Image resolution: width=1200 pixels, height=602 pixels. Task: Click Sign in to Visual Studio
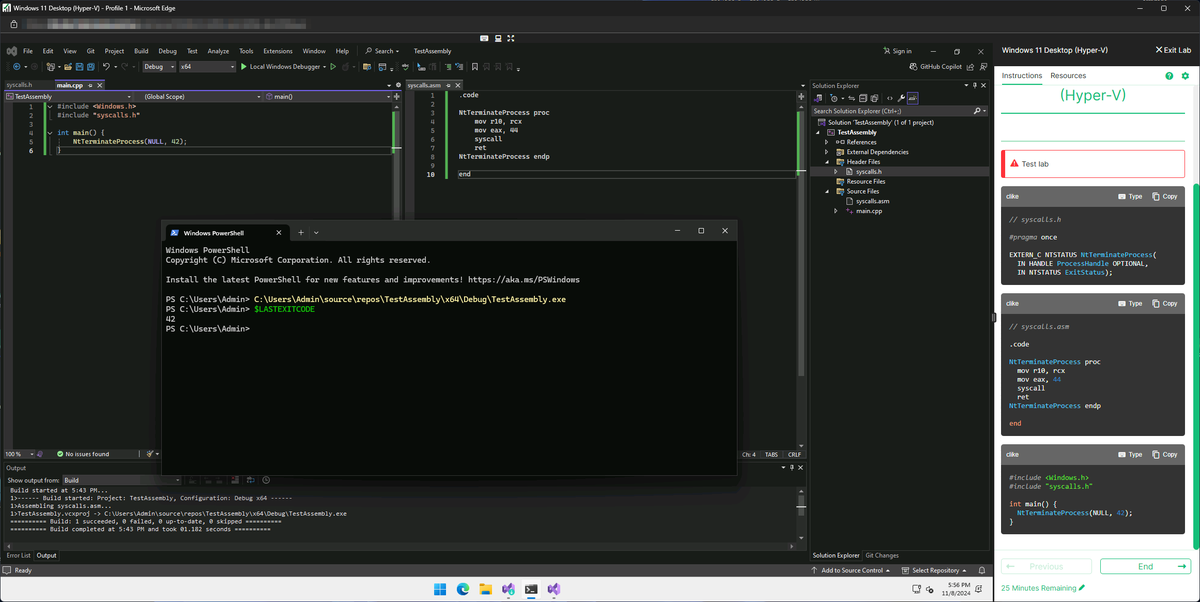point(898,51)
